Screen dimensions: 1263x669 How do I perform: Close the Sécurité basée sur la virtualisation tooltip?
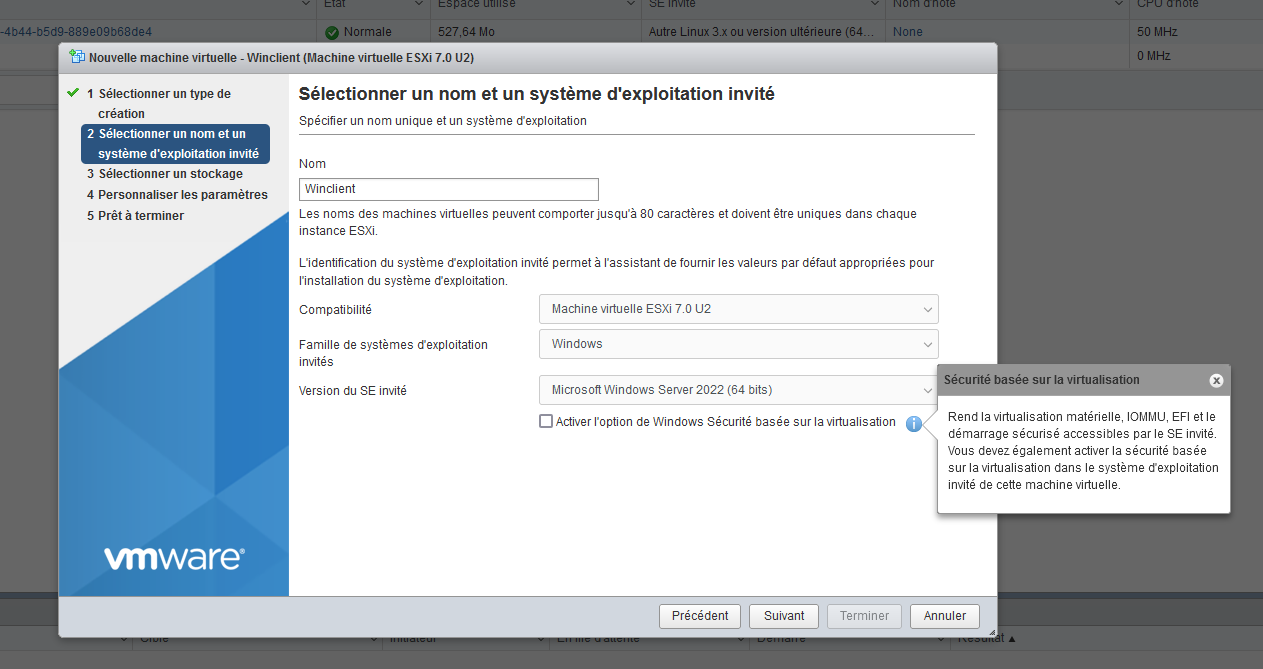click(x=1216, y=380)
